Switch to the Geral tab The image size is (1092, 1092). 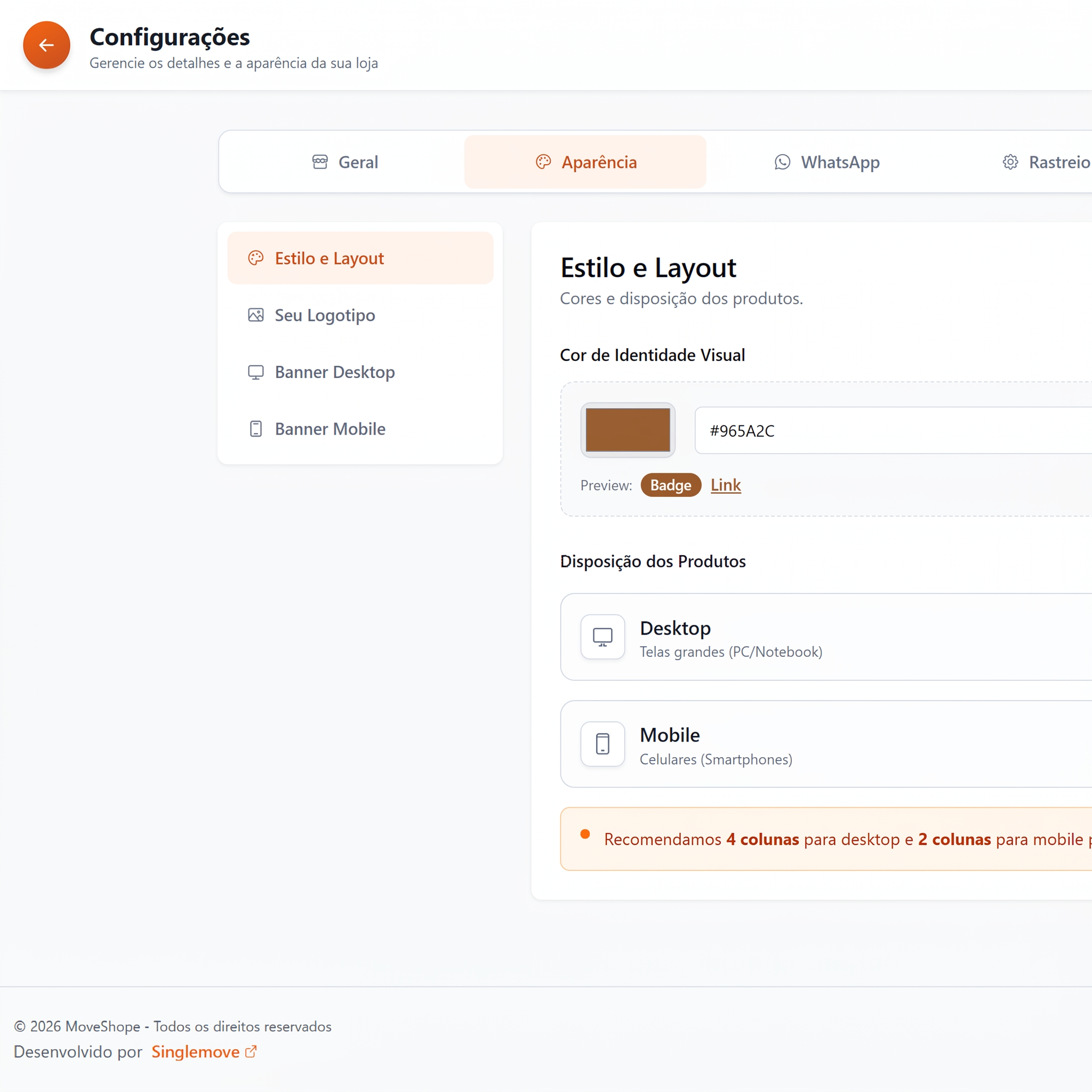tap(345, 162)
